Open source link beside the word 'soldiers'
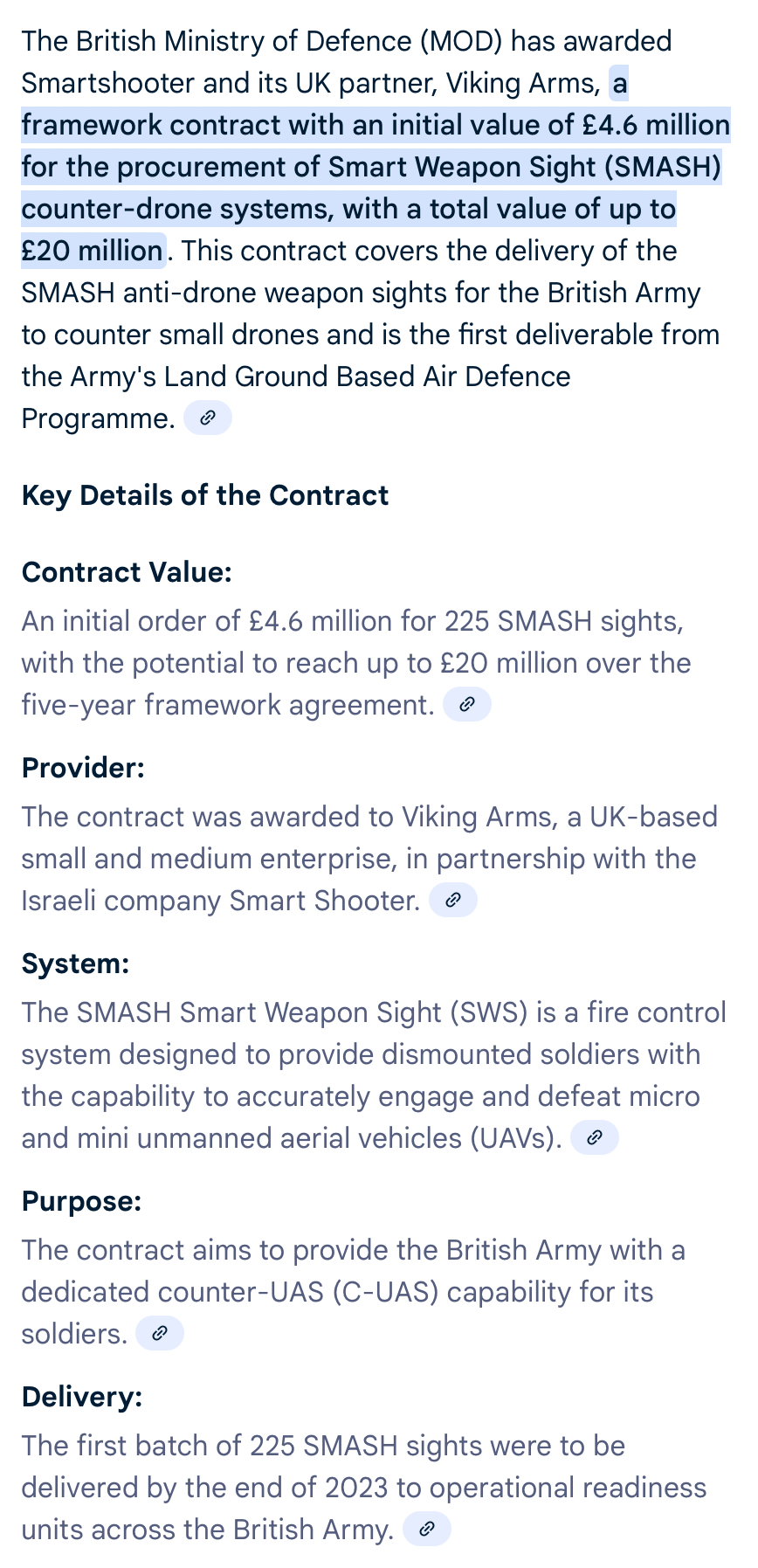 pyautogui.click(x=160, y=1334)
